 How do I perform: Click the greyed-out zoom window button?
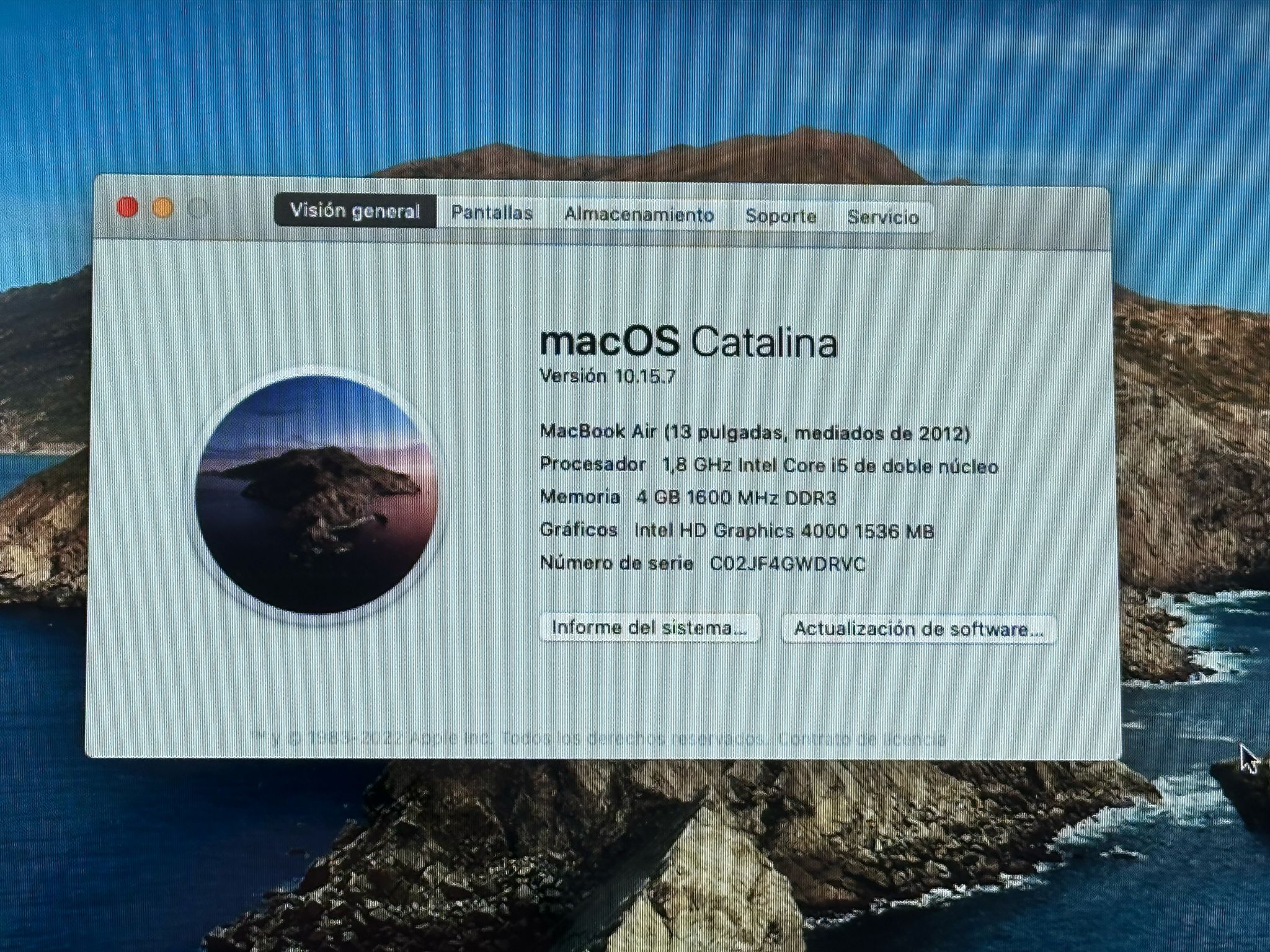198,208
